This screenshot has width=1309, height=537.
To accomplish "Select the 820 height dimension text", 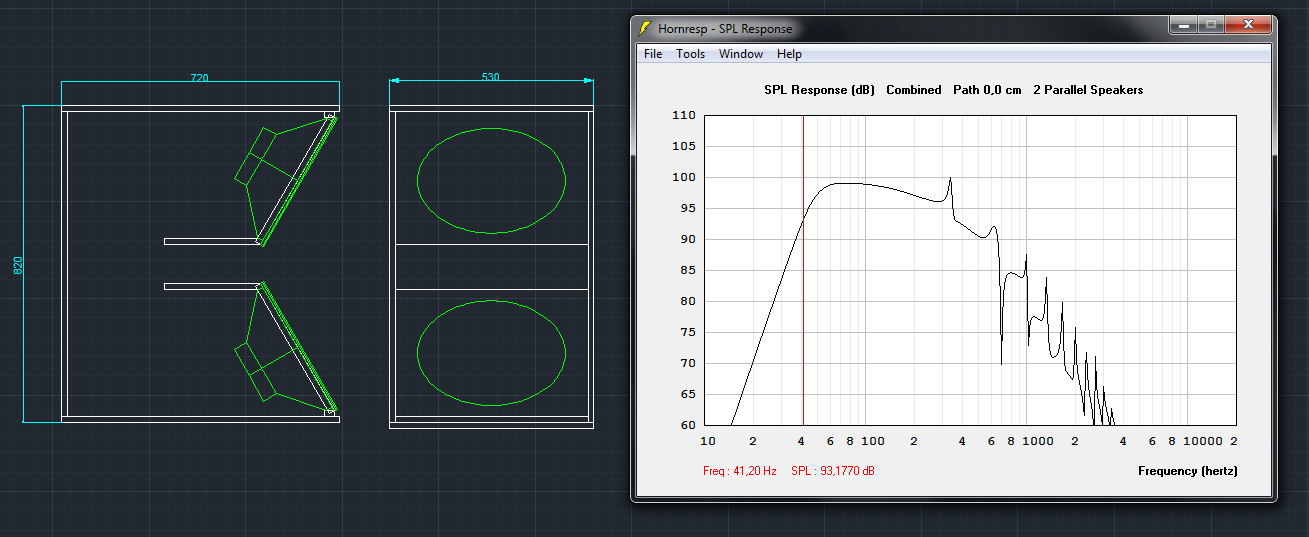I will (x=18, y=266).
